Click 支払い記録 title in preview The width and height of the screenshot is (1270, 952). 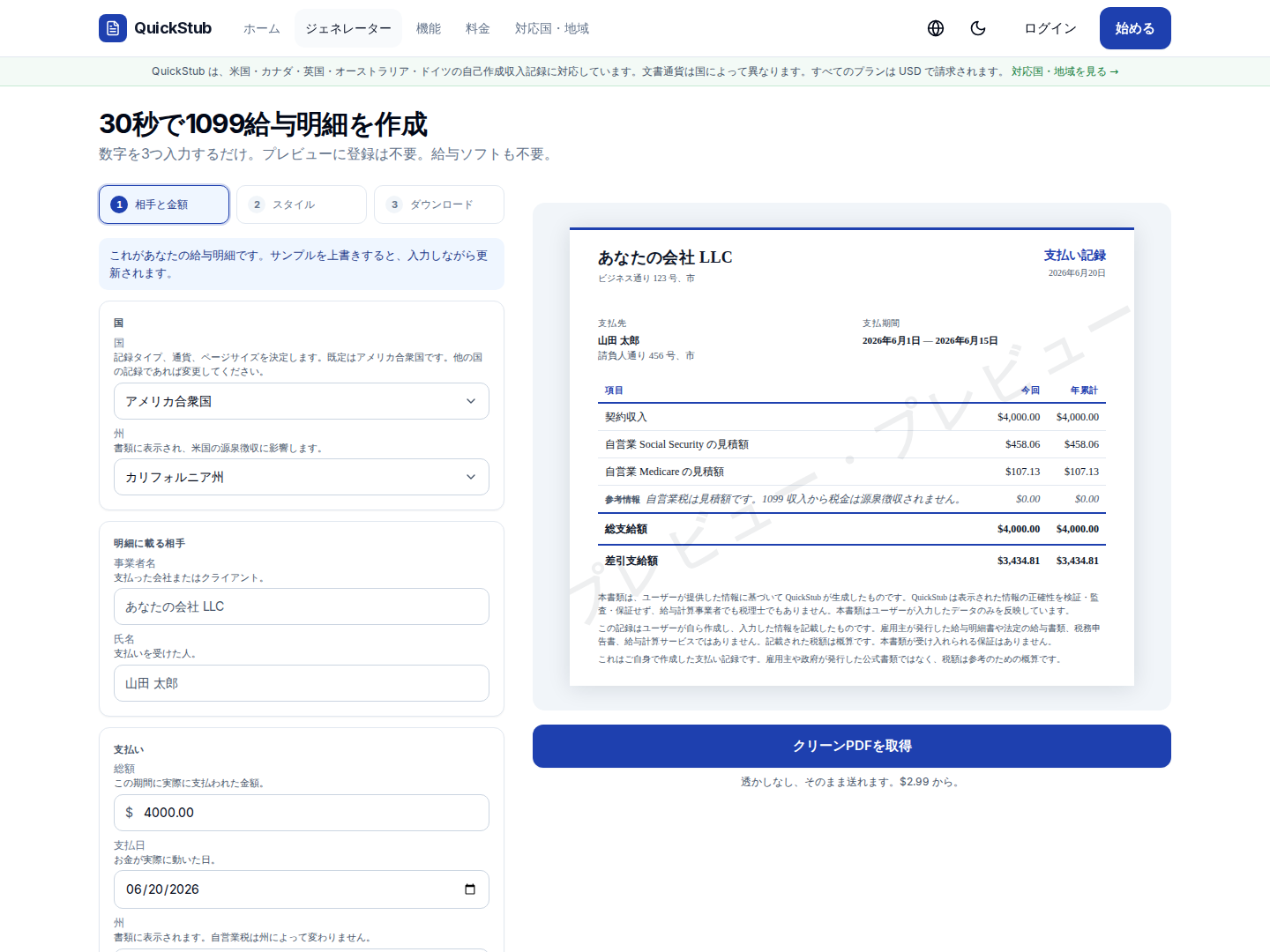[x=1075, y=255]
